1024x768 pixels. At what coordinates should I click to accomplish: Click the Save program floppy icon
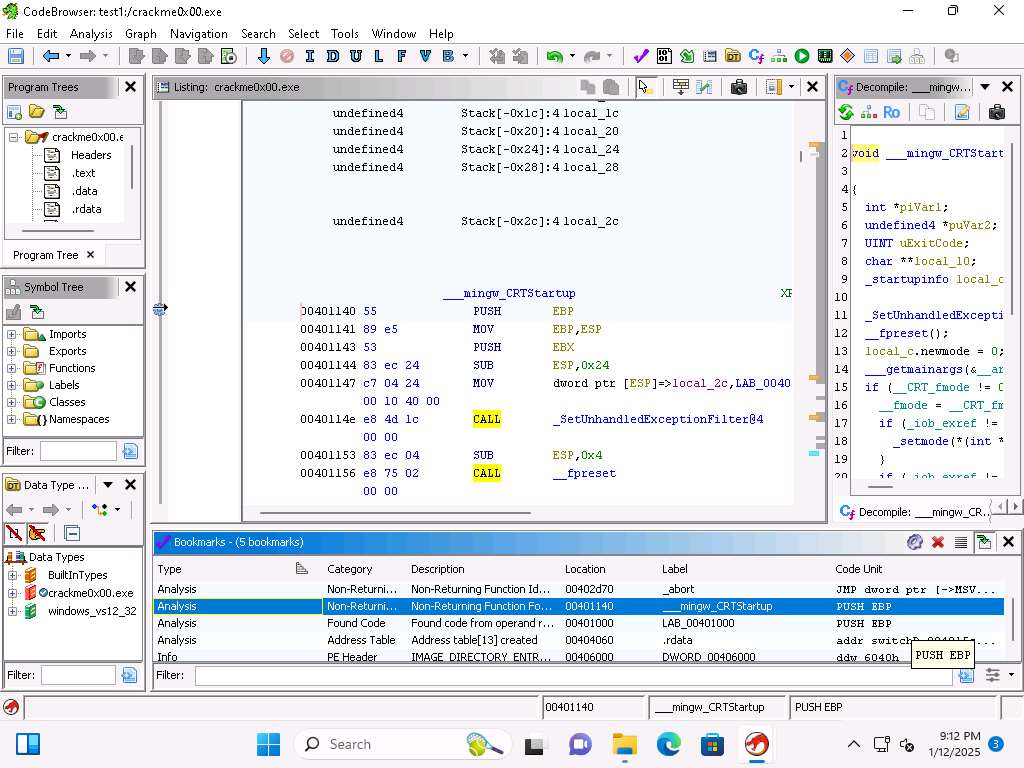(15, 57)
